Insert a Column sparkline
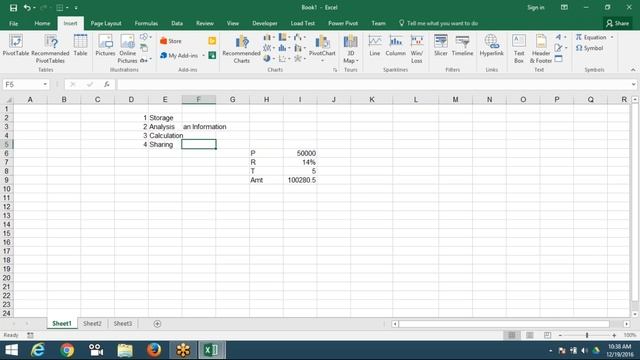The height and width of the screenshot is (360, 640). point(396,46)
